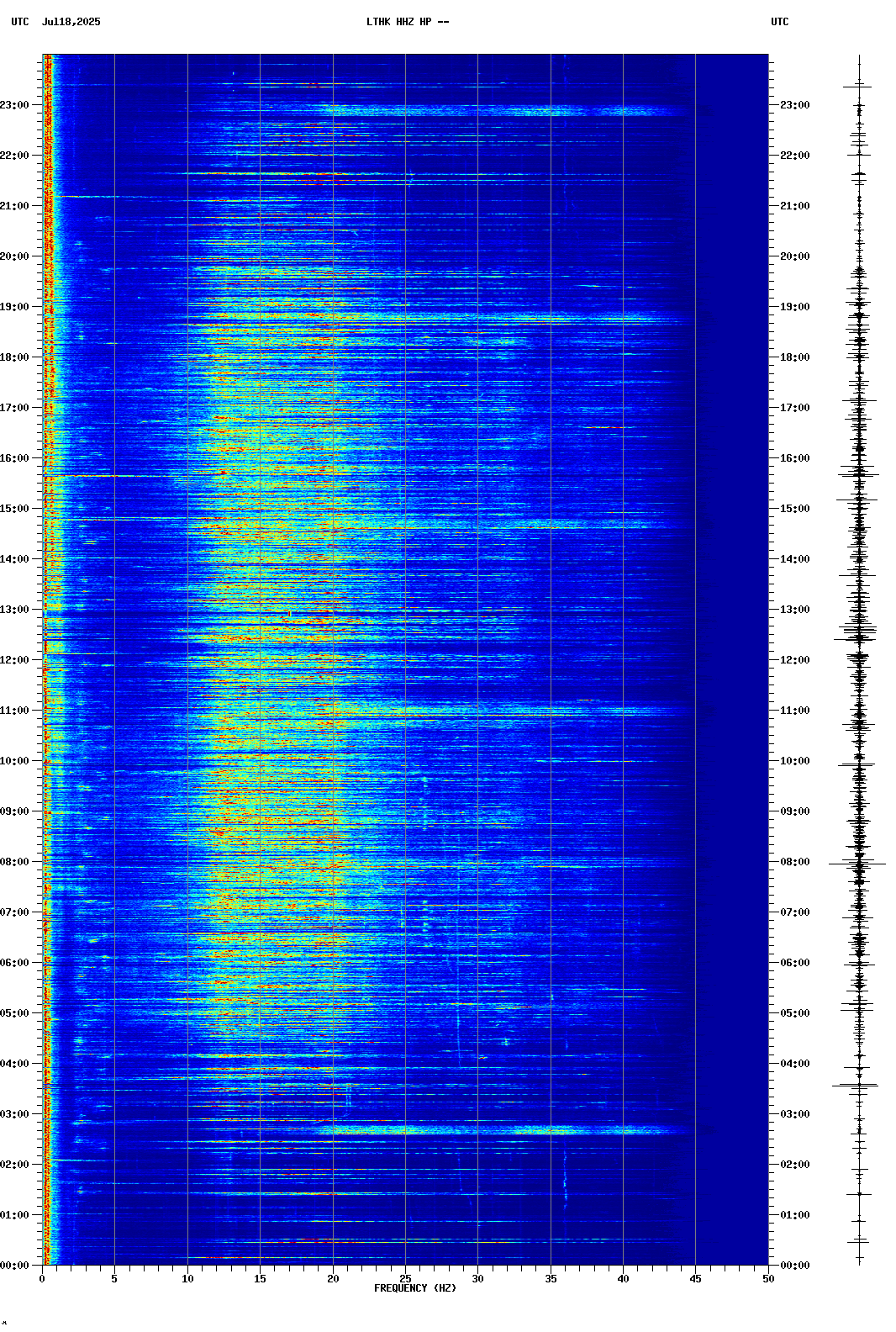Click 10:00 on the right time axis

pyautogui.click(x=795, y=761)
